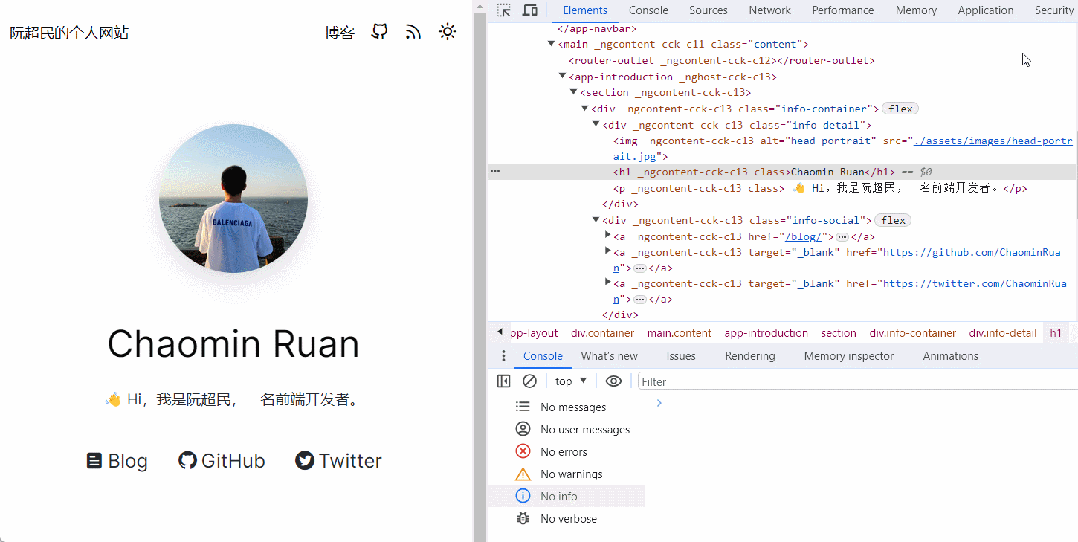The width and height of the screenshot is (1078, 542).
Task: Toggle the device toolbar icon
Action: click(x=530, y=10)
